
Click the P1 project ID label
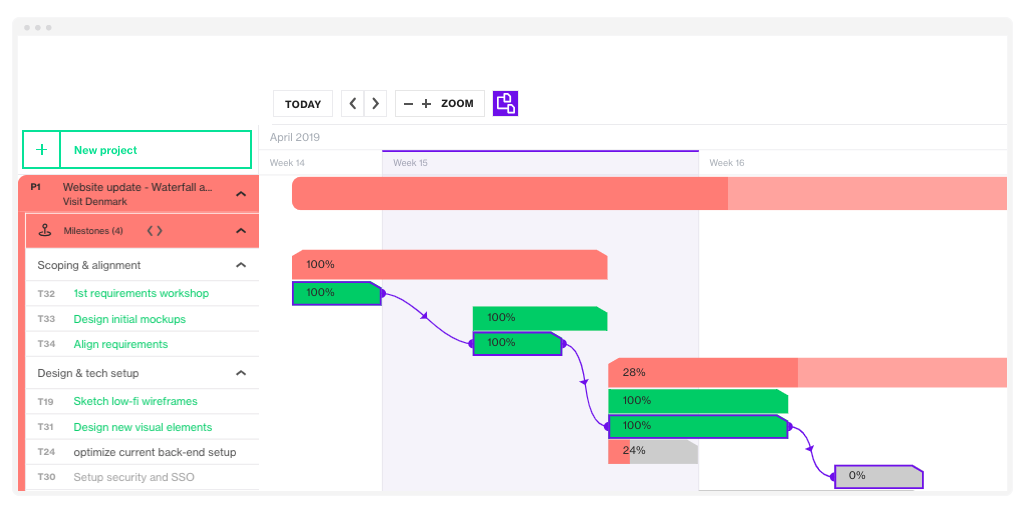(35, 187)
